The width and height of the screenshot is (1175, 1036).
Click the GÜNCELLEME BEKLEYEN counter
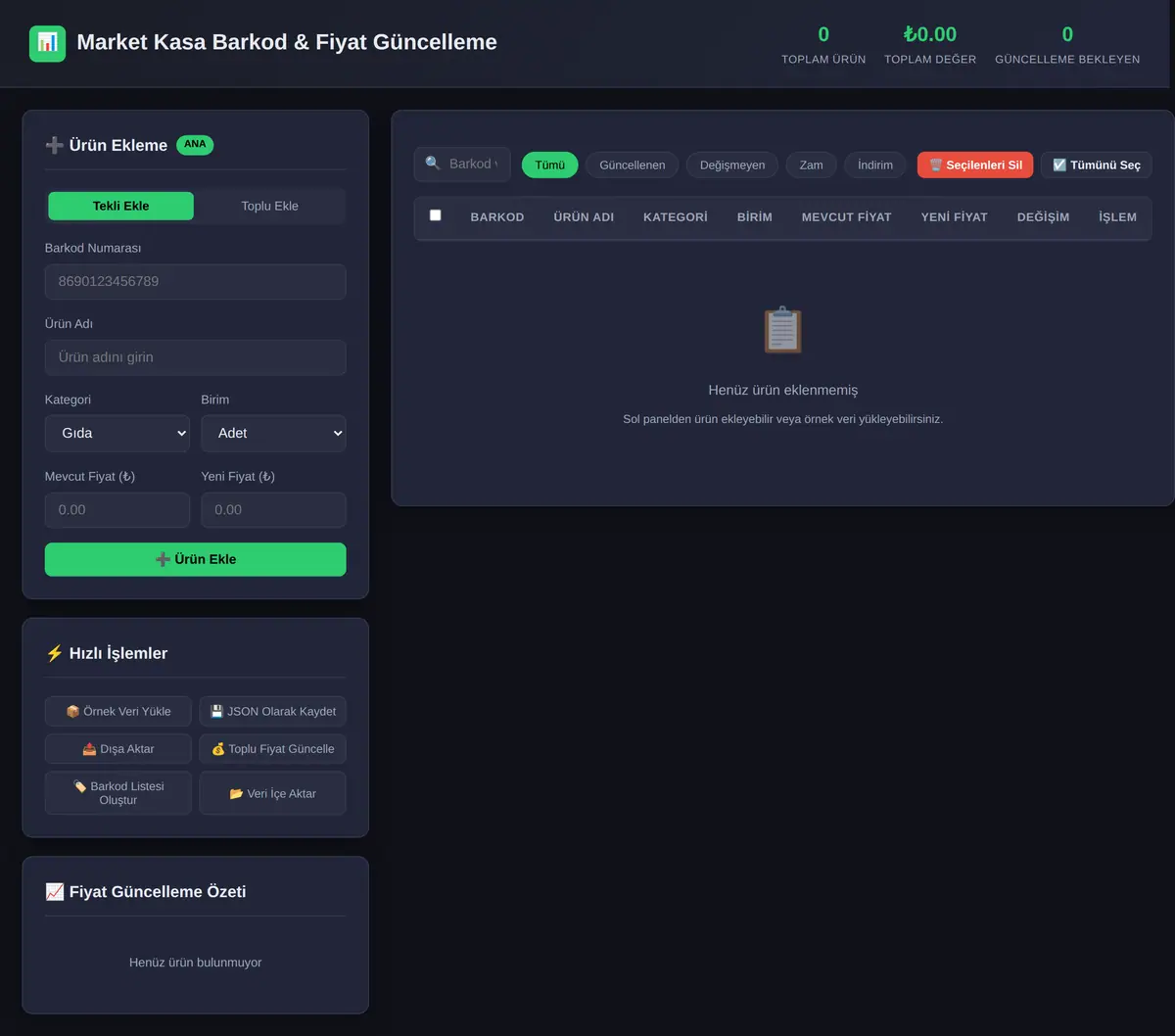coord(1067,45)
